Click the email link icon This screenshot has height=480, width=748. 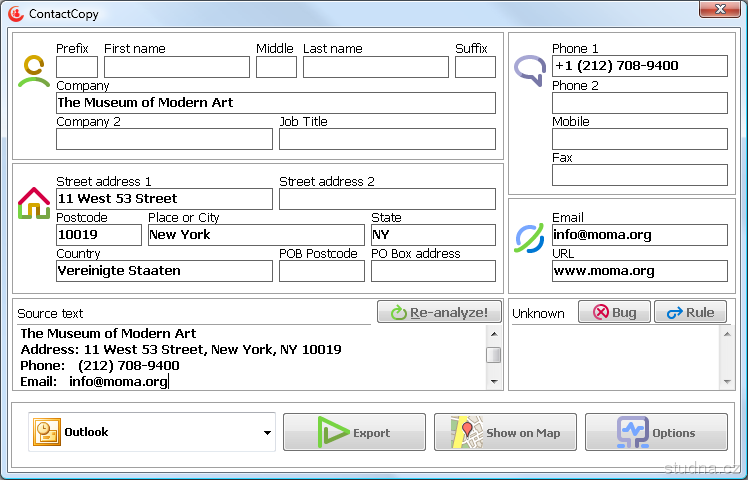(530, 238)
